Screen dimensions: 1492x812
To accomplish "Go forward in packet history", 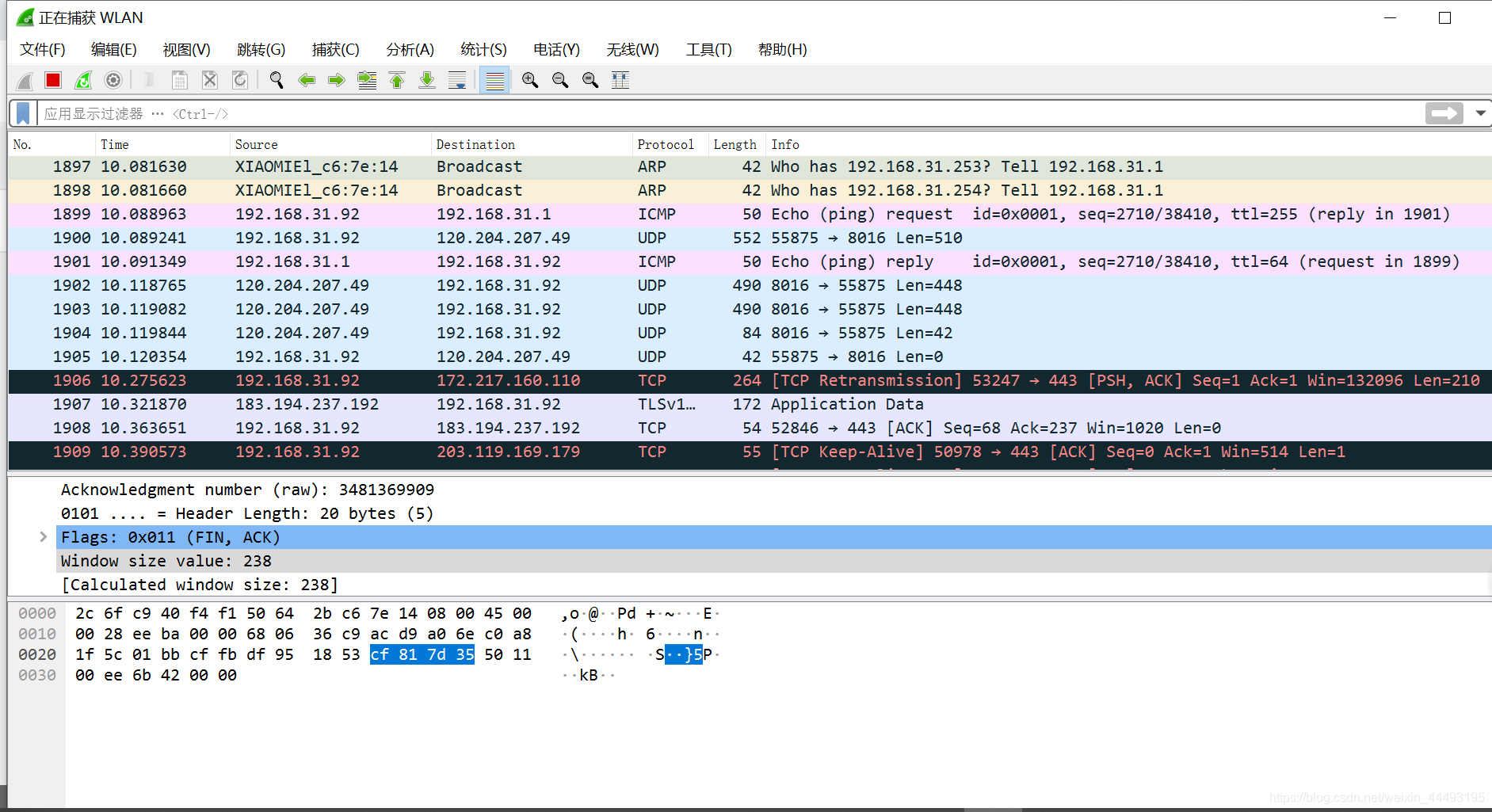I will pyautogui.click(x=337, y=80).
